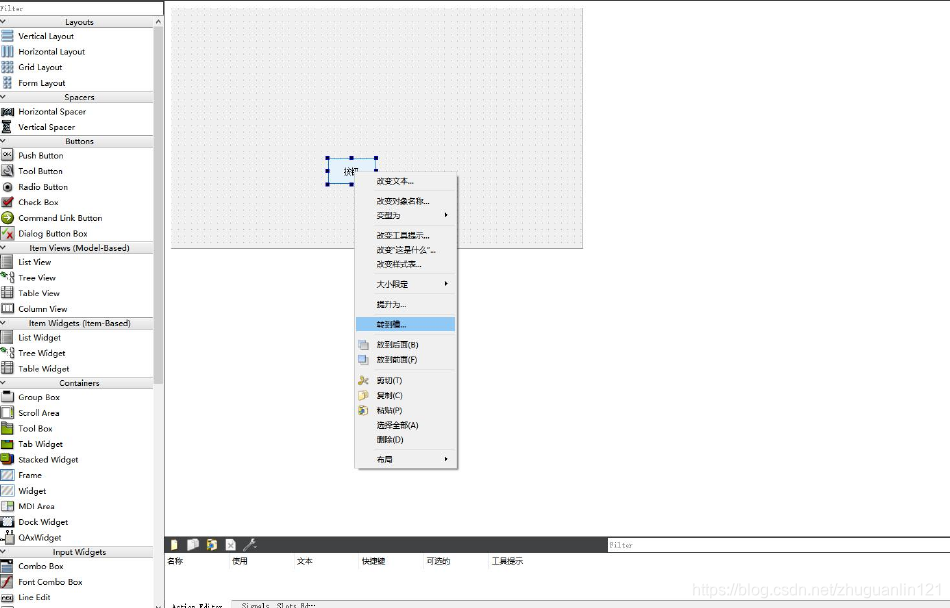Choose 放到后面(B) in context menu
This screenshot has width=950, height=608.
[x=405, y=345]
